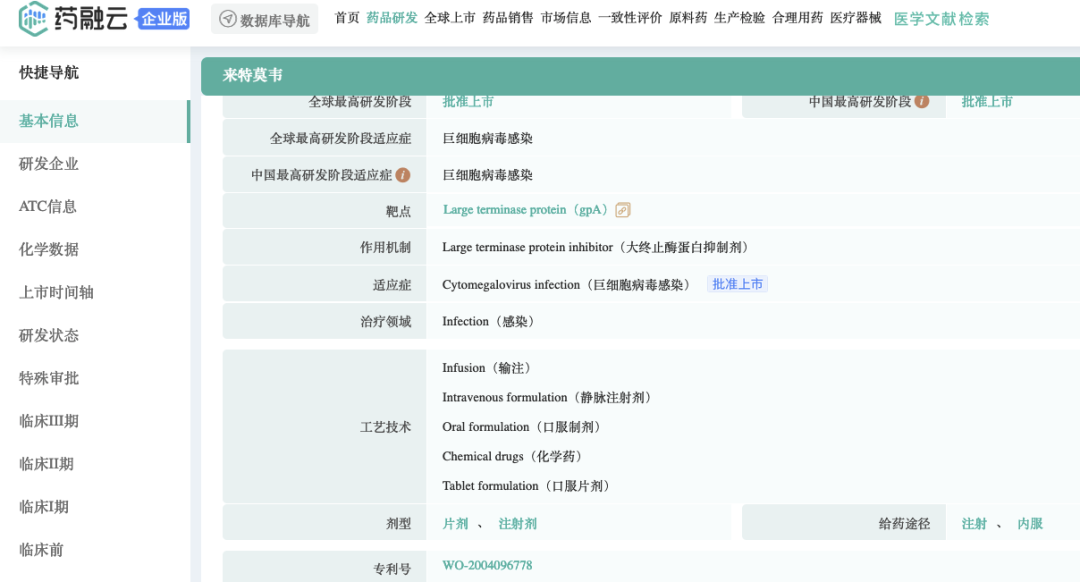Click 批准上市 link for 全球最高研发阶段

(468, 102)
